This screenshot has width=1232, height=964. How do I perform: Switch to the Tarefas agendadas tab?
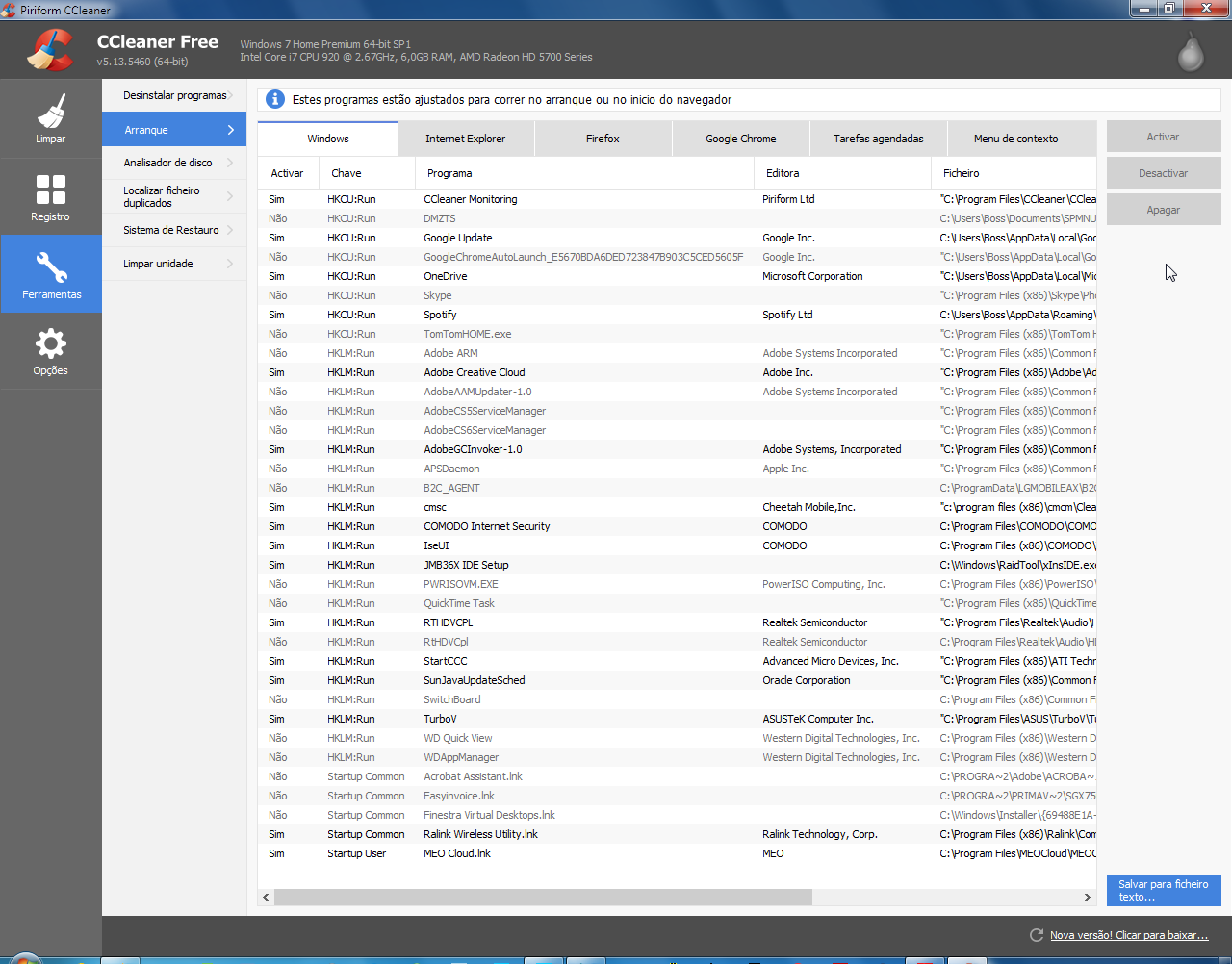pos(879,139)
